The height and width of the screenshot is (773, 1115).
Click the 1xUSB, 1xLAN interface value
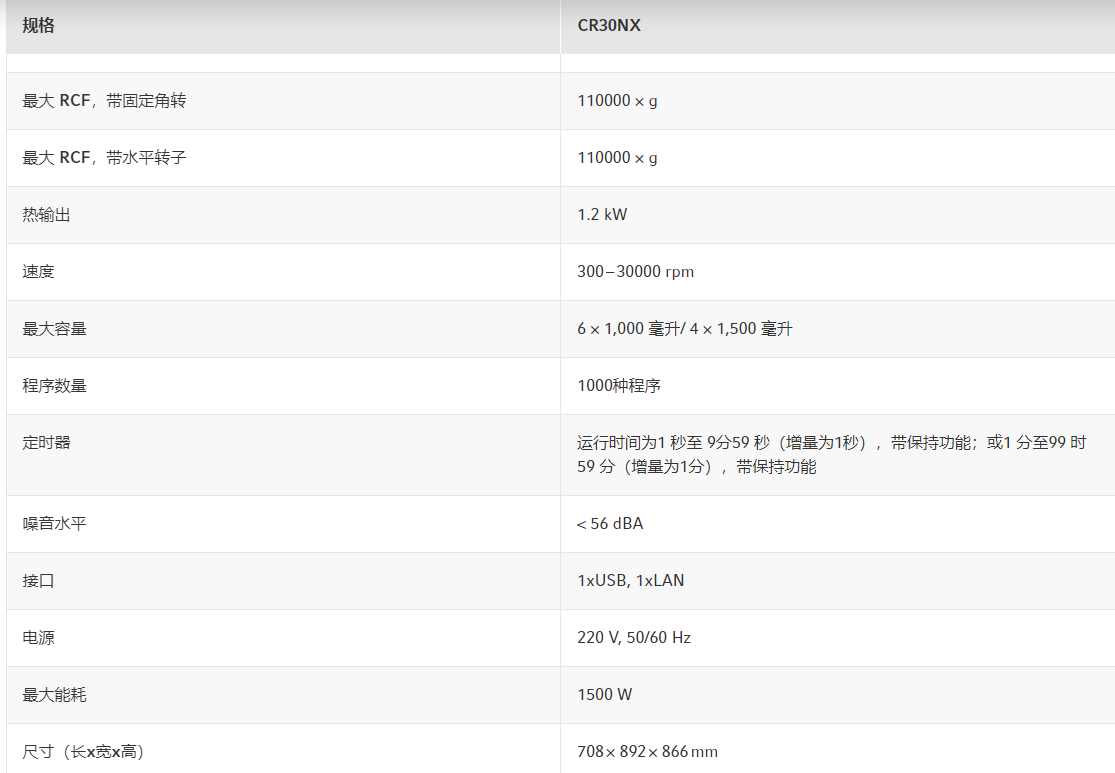[x=631, y=581]
